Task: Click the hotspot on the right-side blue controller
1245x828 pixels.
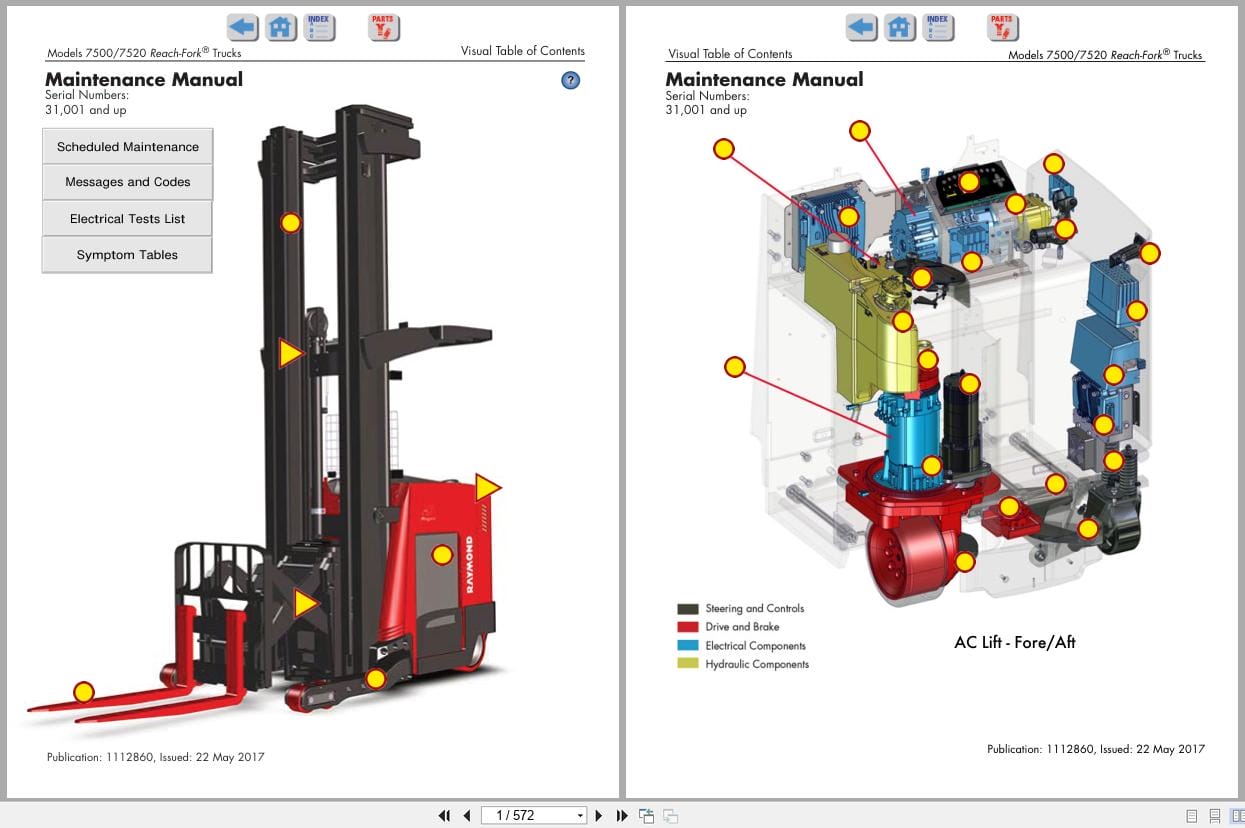Action: click(x=1136, y=311)
